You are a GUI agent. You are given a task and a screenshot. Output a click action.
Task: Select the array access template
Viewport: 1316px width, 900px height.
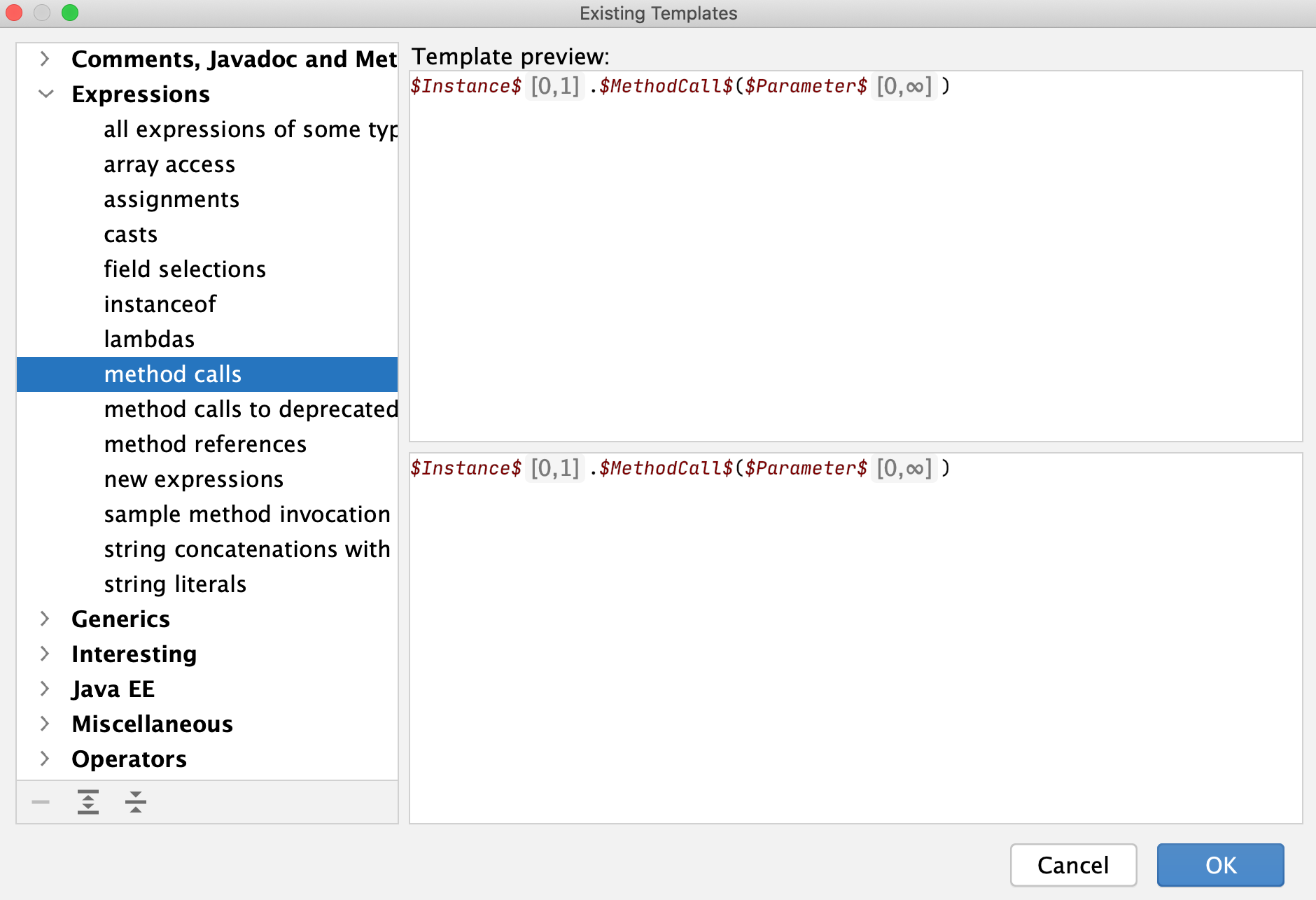(x=169, y=164)
